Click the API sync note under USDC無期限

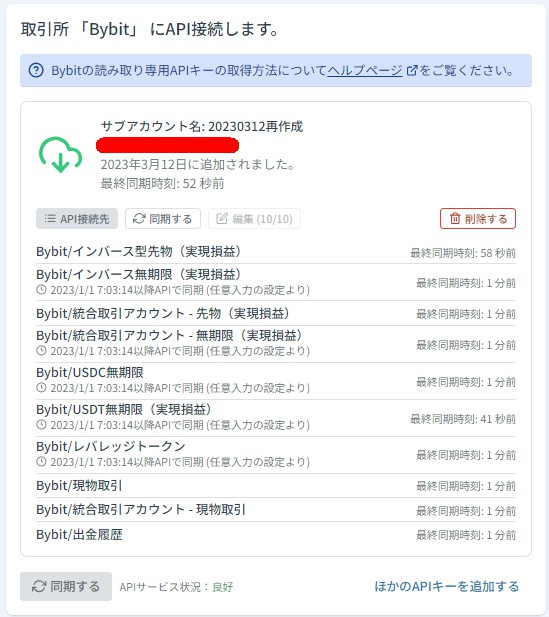point(180,388)
